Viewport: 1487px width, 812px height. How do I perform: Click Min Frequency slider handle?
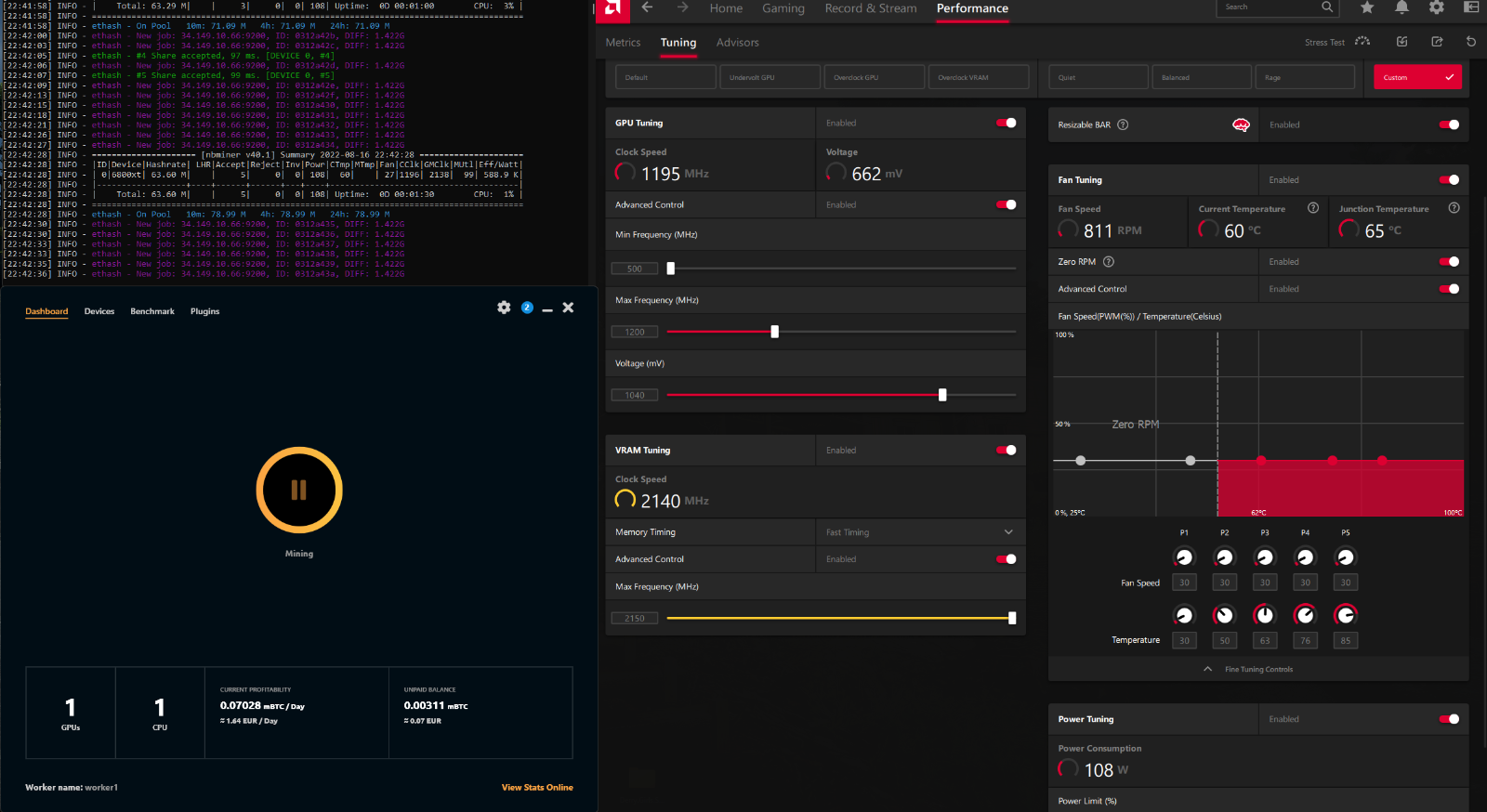670,268
